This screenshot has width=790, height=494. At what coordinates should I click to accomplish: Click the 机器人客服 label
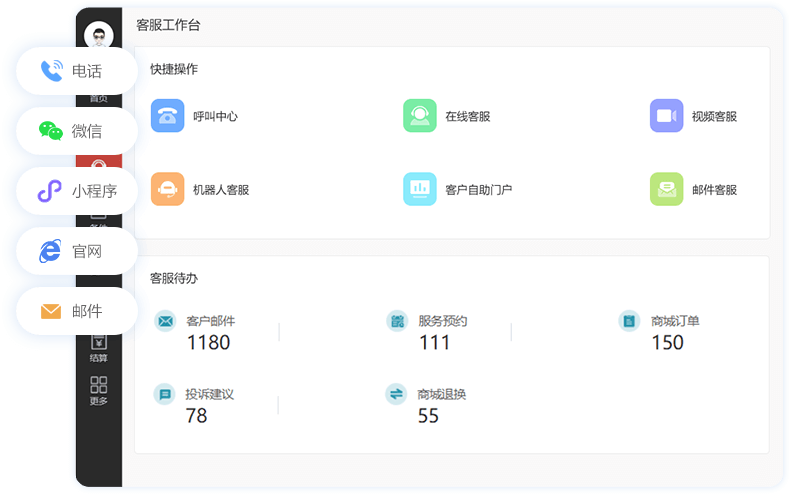click(221, 190)
